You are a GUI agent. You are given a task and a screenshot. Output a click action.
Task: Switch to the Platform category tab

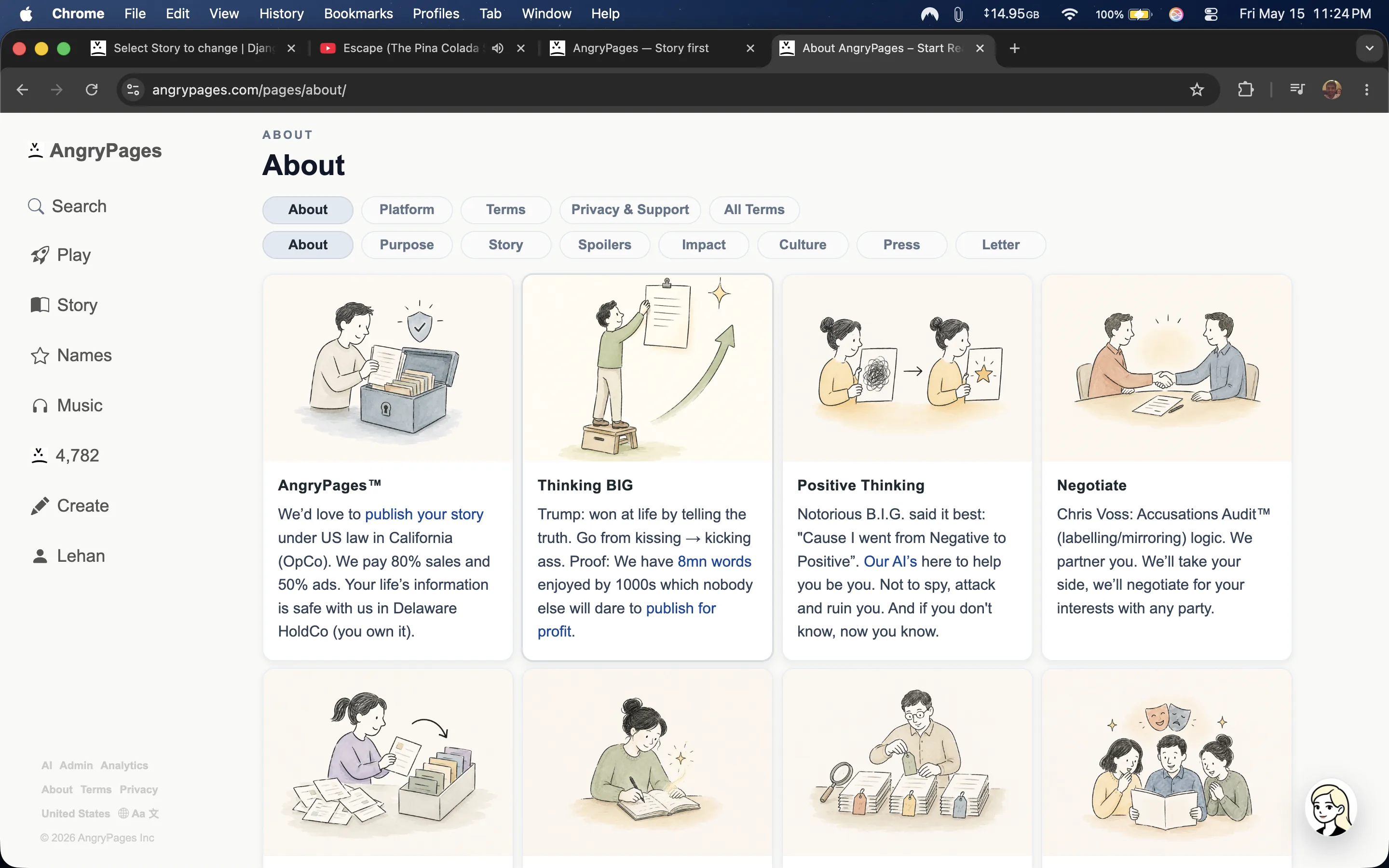(x=407, y=210)
